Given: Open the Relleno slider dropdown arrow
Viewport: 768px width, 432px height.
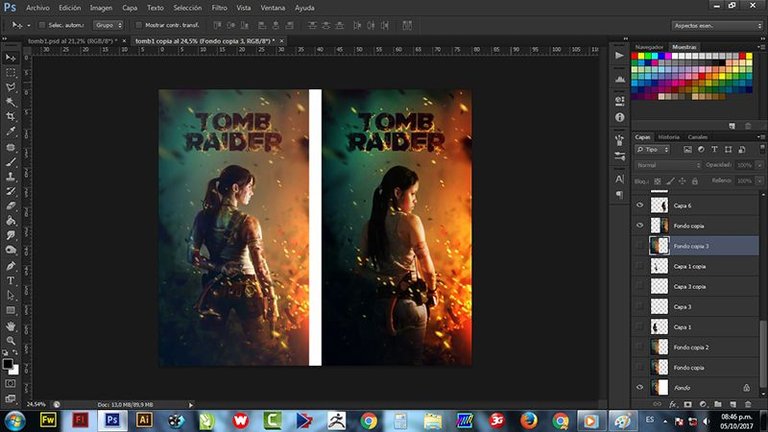Looking at the screenshot, I should (x=759, y=181).
